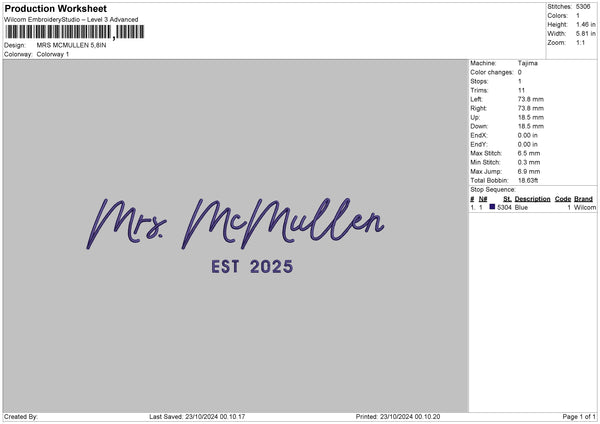
Task: Click the 'Last Saved' timestamp in footer
Action: (197, 416)
